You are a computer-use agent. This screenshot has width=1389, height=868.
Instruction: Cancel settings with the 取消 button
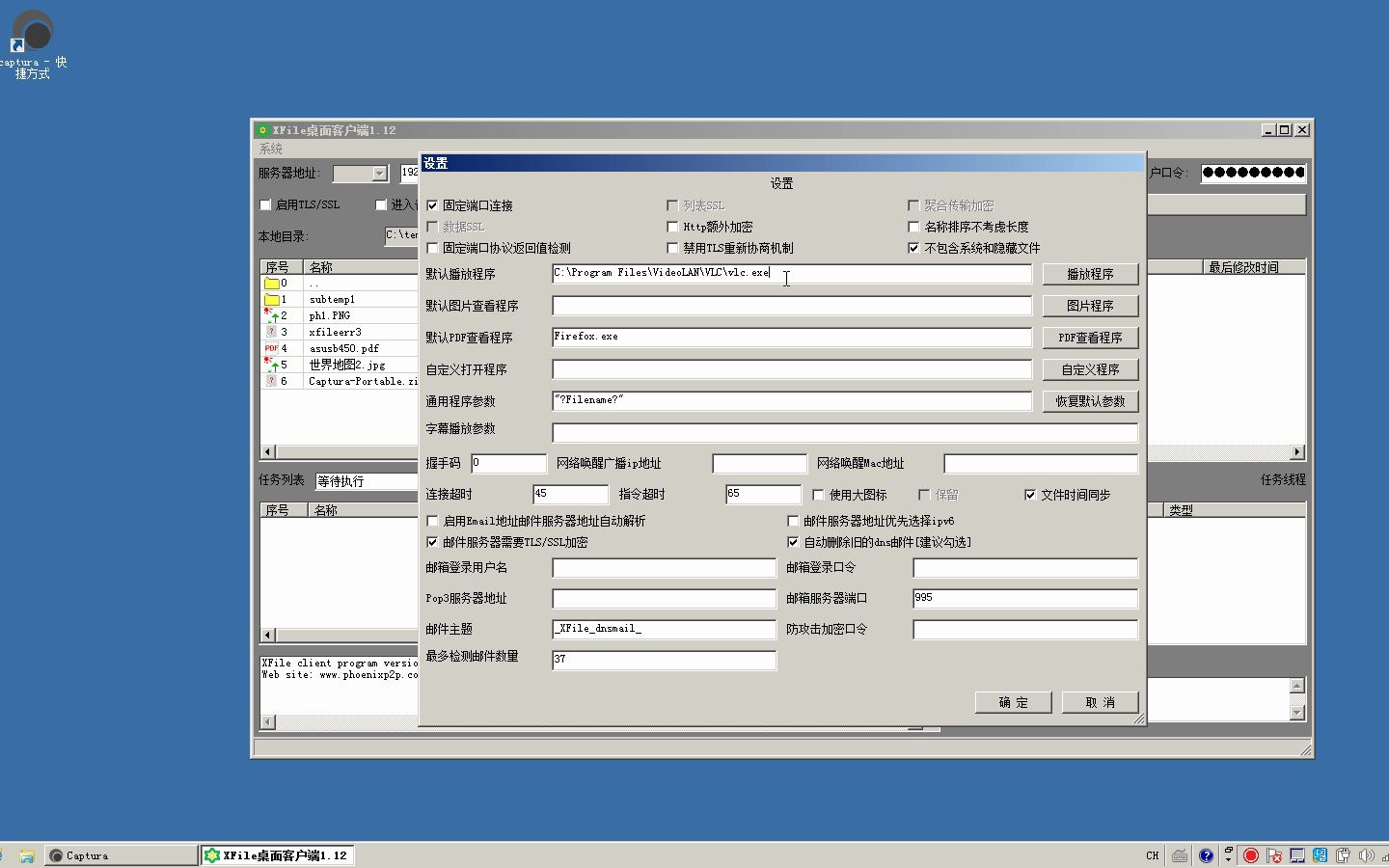(x=1100, y=702)
